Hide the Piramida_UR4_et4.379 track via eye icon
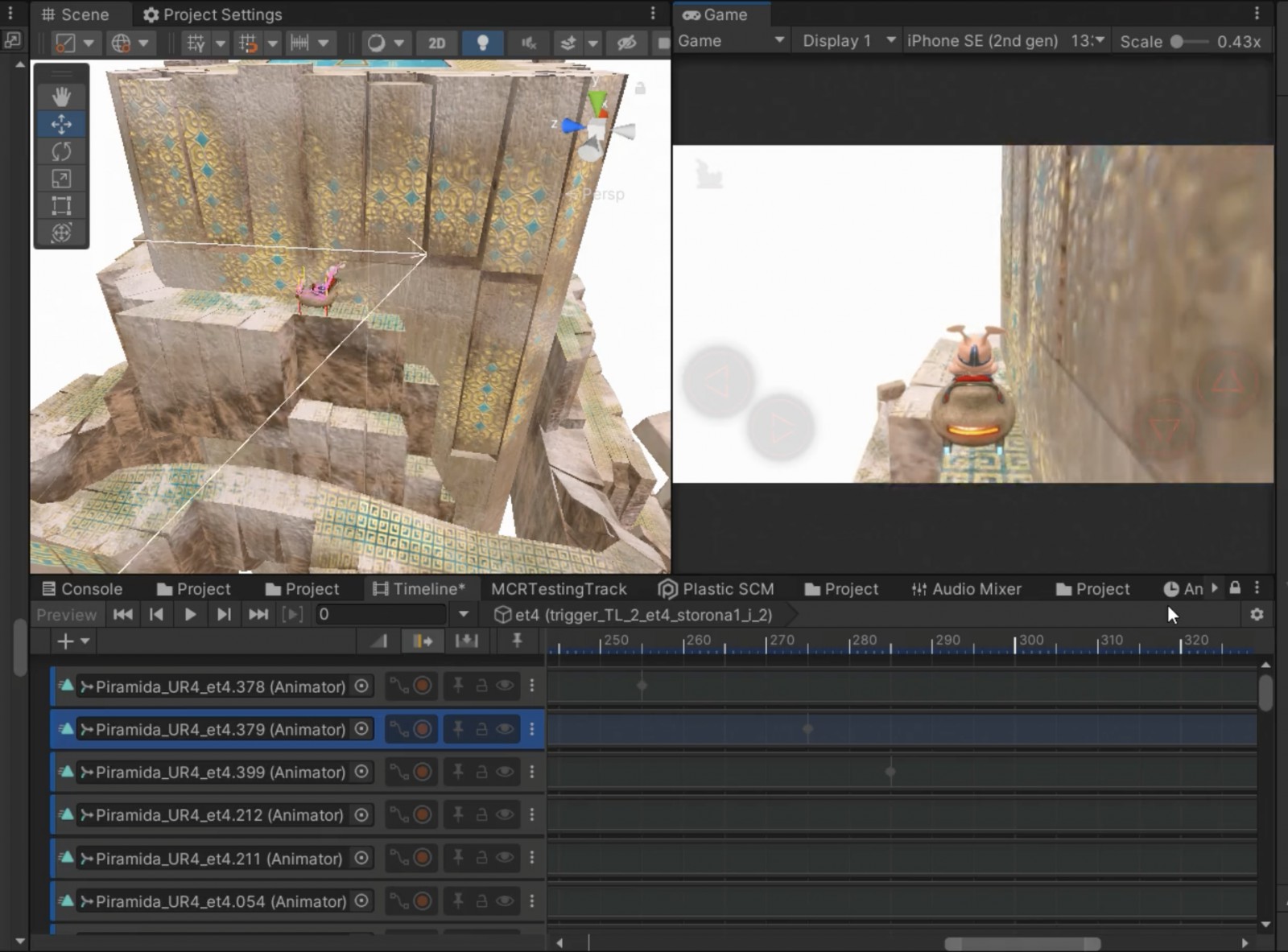This screenshot has height=952, width=1288. 505,729
